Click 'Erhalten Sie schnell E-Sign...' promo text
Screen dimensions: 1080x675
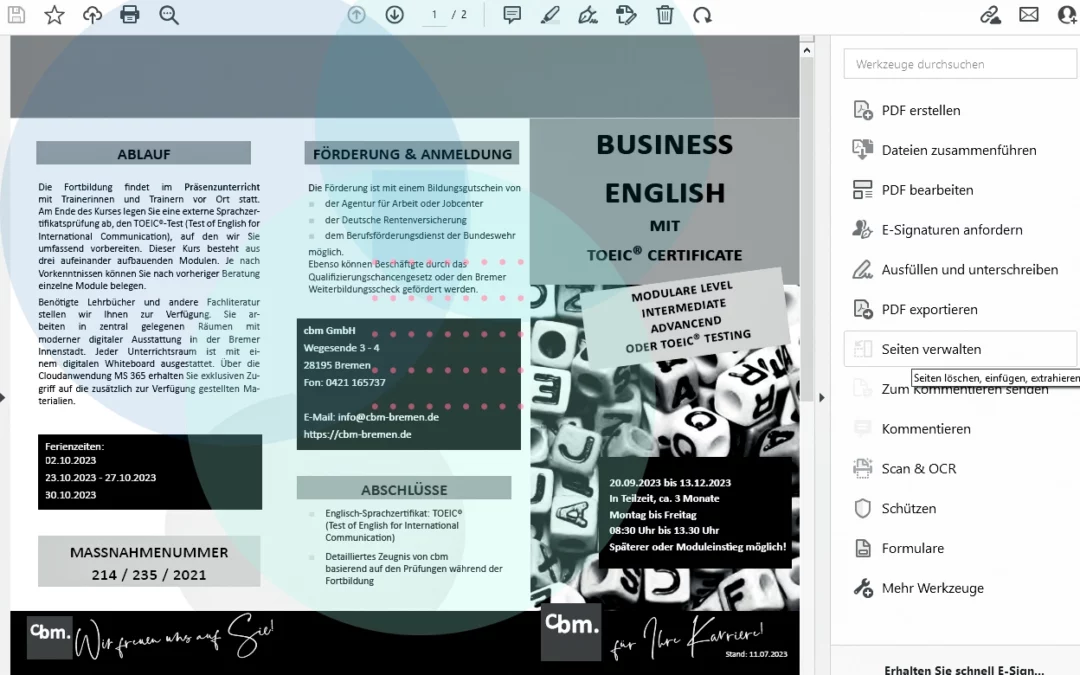(964, 669)
